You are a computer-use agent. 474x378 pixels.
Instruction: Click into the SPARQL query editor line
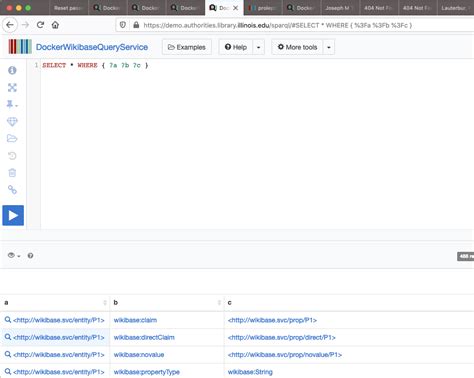95,65
